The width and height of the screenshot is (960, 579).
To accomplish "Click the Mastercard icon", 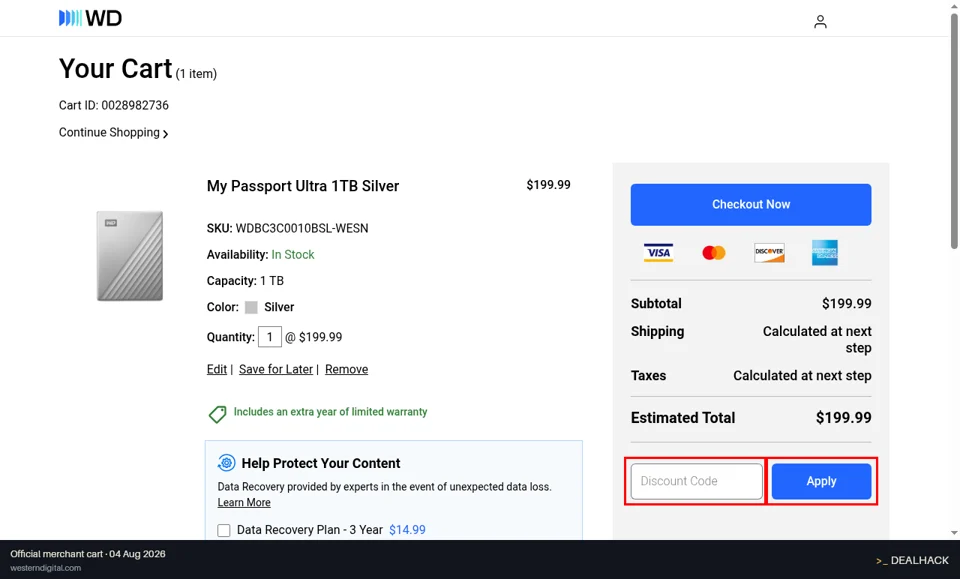I will point(714,253).
